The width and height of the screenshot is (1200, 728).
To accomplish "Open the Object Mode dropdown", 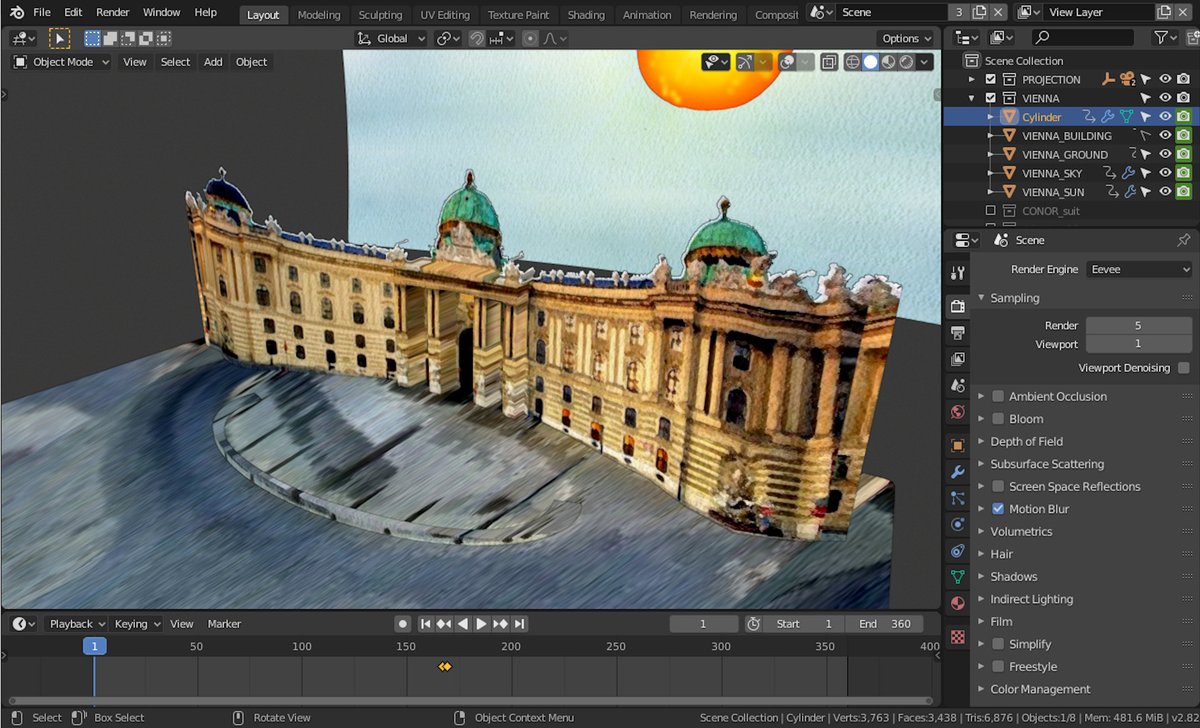I will [61, 62].
